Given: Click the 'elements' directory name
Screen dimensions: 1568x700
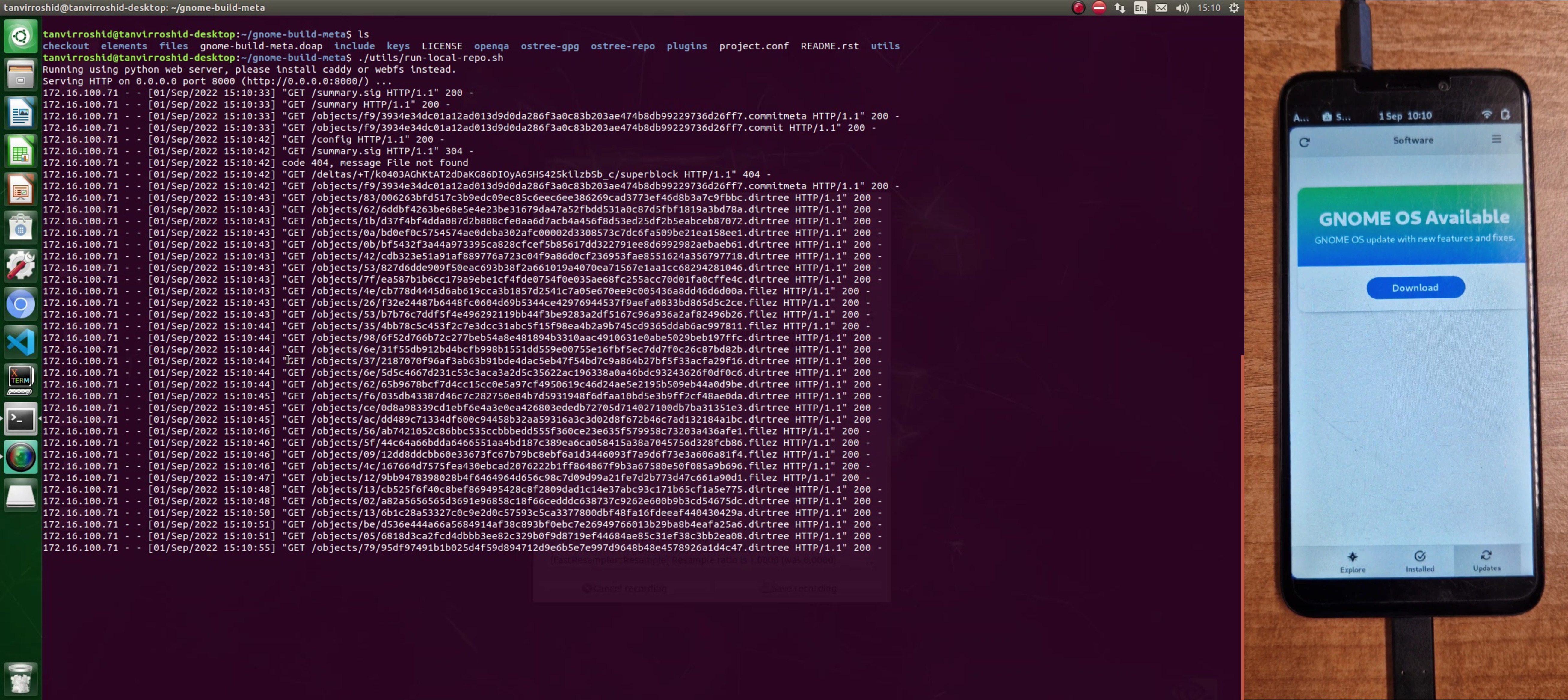Looking at the screenshot, I should pyautogui.click(x=124, y=46).
